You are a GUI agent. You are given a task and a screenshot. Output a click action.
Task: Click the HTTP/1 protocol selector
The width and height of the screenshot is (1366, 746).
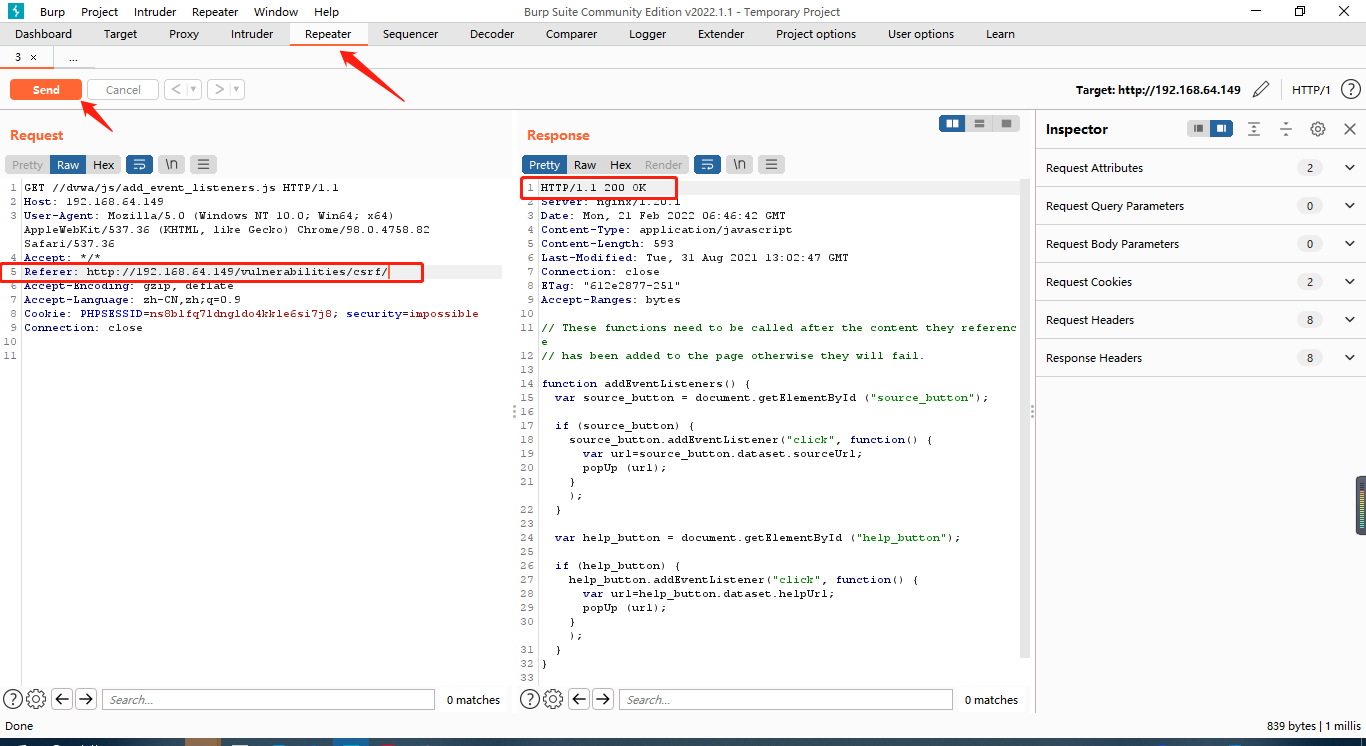coord(1311,90)
